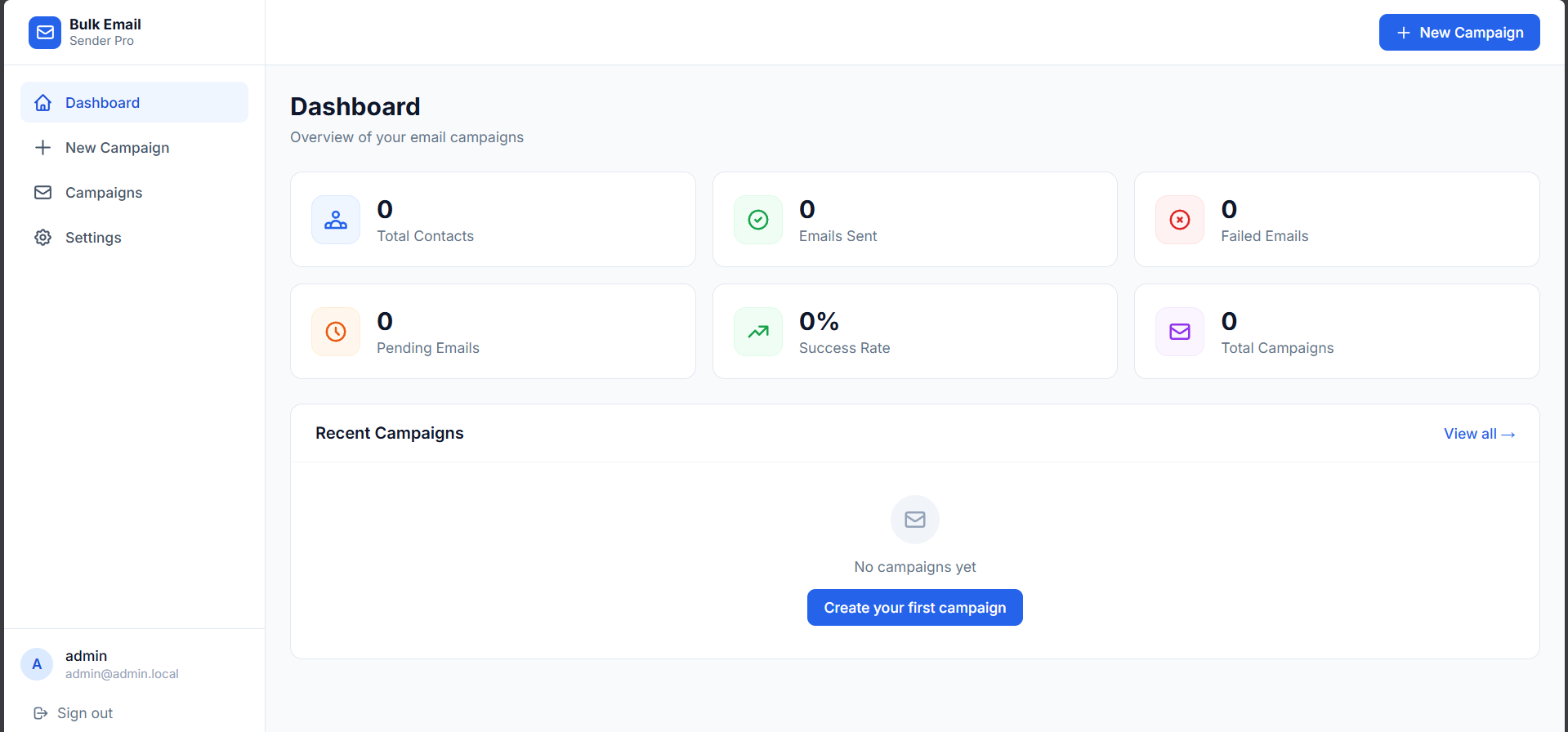Follow the View all link
The width and height of the screenshot is (1568, 732).
1480,434
